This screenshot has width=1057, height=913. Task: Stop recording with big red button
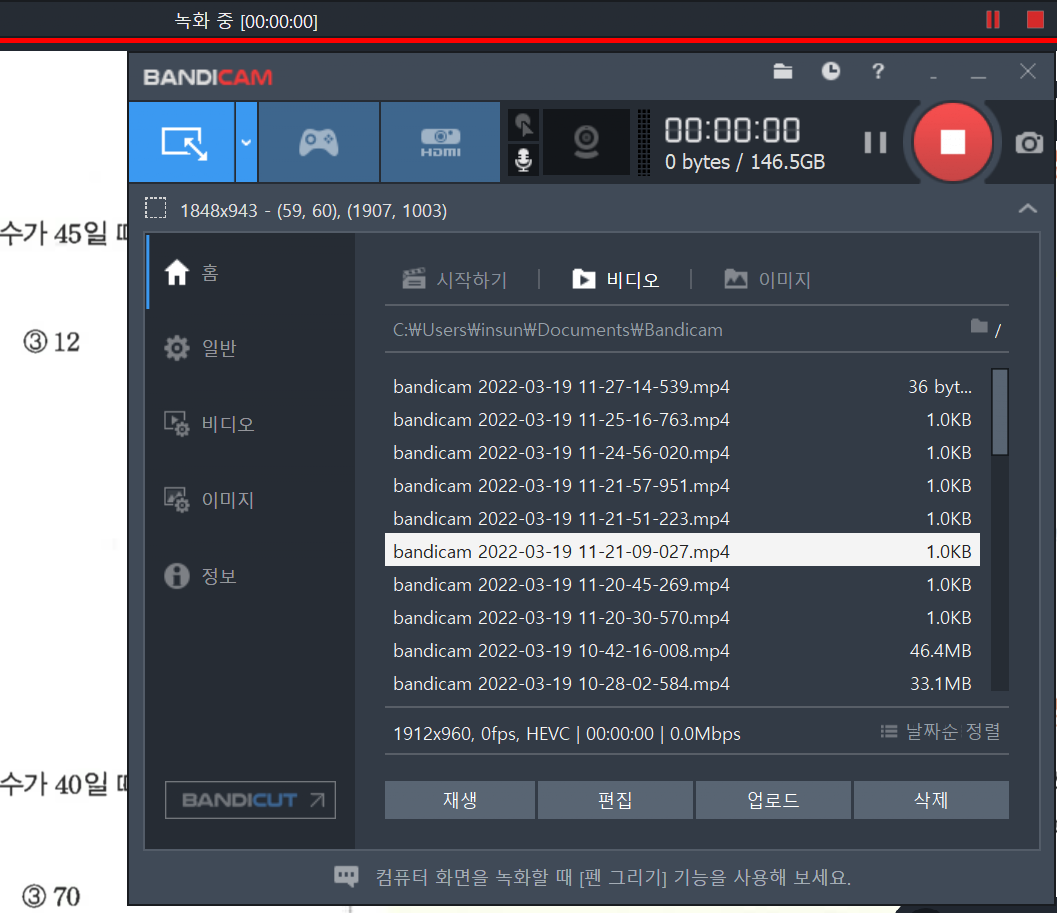coord(952,142)
